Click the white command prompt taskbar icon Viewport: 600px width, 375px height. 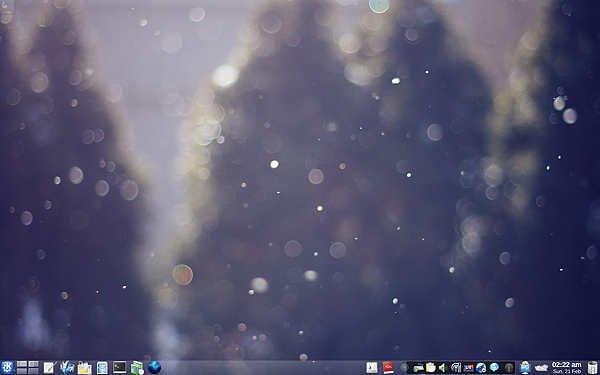(372, 368)
